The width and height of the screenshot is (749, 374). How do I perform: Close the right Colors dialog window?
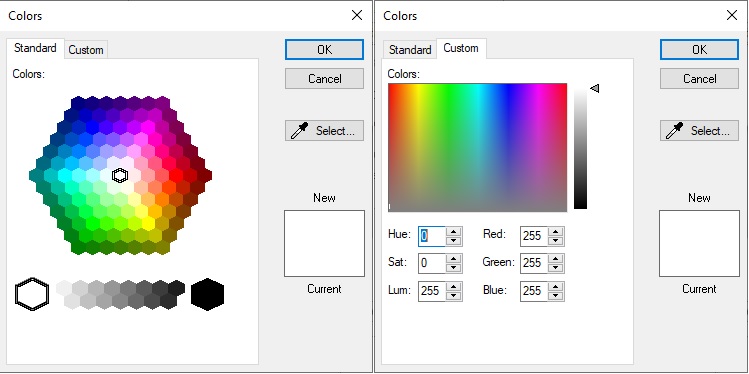click(x=732, y=15)
